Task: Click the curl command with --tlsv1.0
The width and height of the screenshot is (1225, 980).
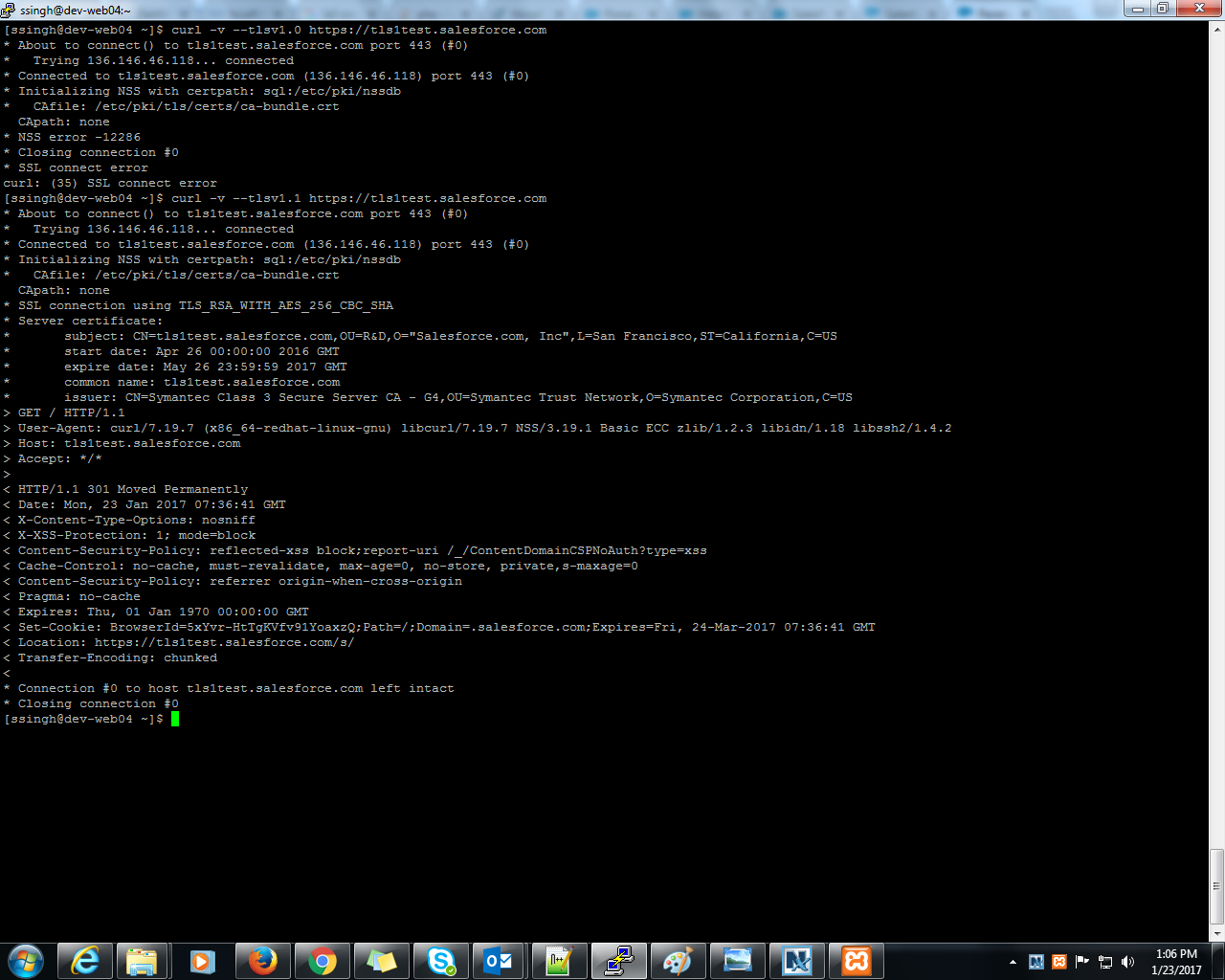Action: tap(359, 30)
